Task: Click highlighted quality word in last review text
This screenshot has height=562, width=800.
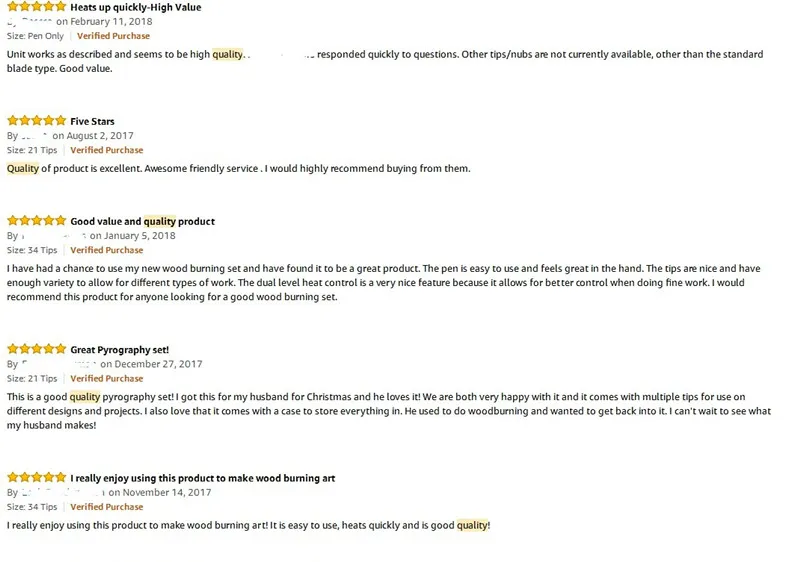Action: click(473, 525)
